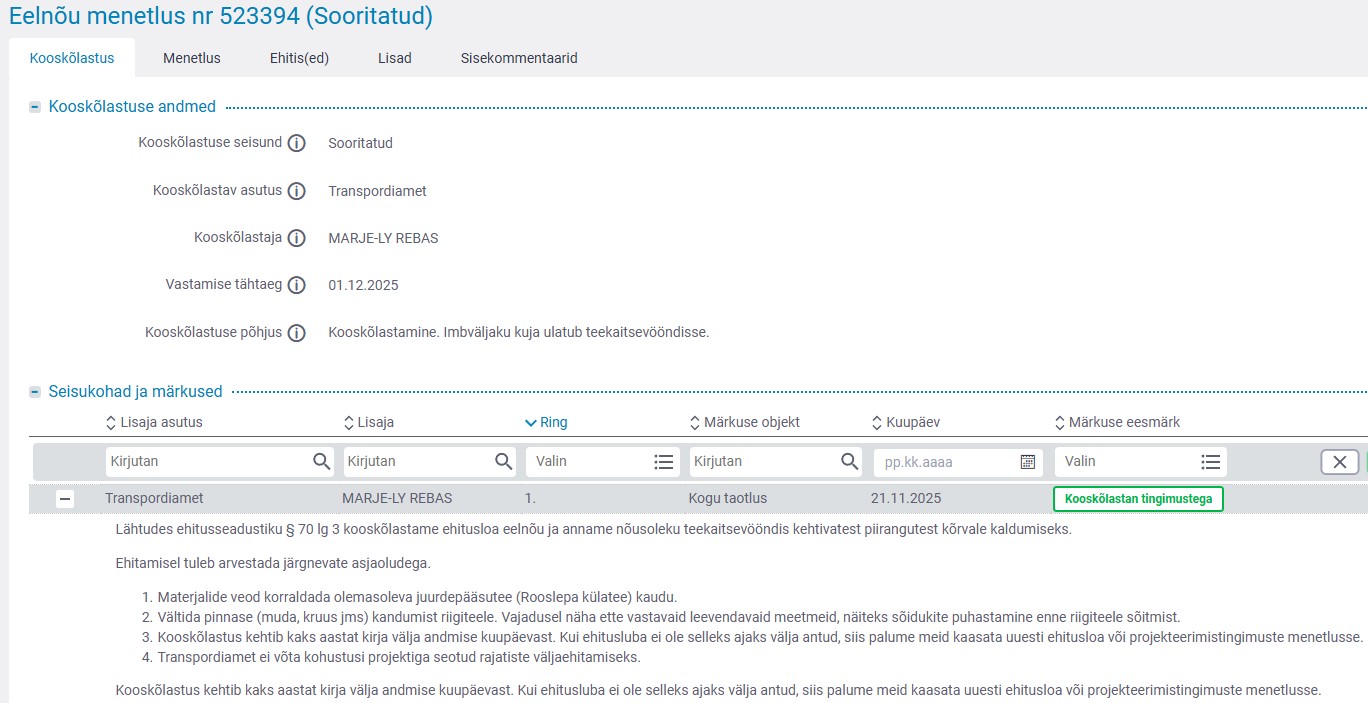Click info icon beside Kooskõlastav asutus
This screenshot has width=1368, height=703.
tap(296, 191)
